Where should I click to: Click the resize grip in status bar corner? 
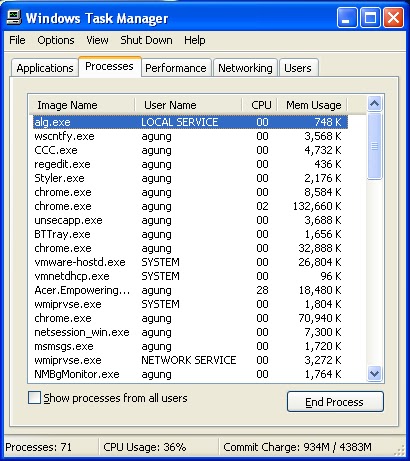click(400, 450)
